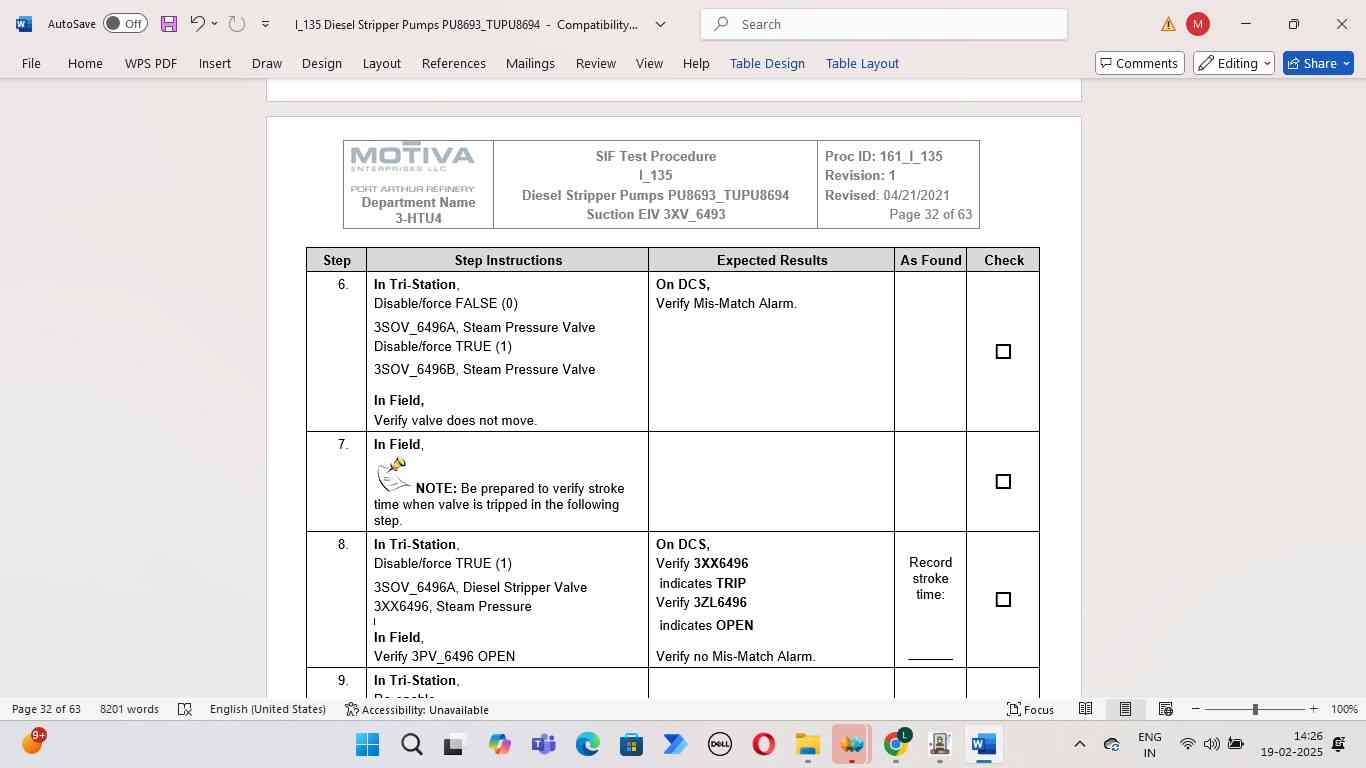Open the Customize Quick Access Toolbar dropdown
Viewport: 1366px width, 768px height.
[265, 24]
